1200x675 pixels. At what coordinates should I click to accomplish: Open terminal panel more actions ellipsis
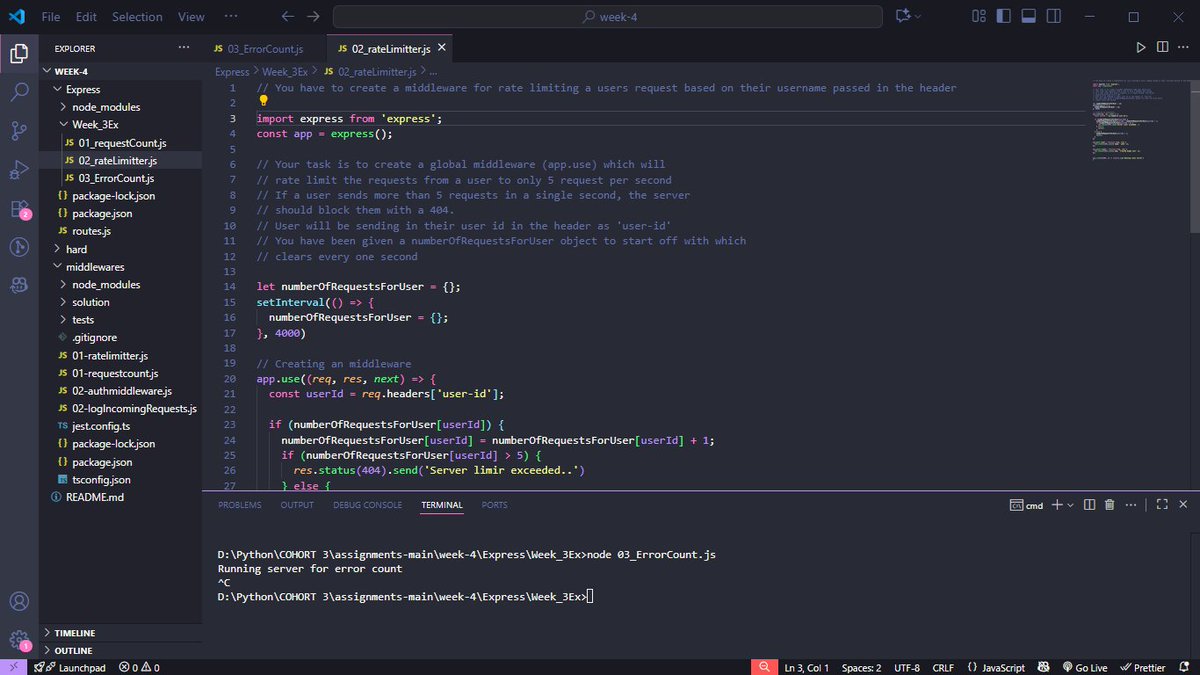pyautogui.click(x=1130, y=505)
